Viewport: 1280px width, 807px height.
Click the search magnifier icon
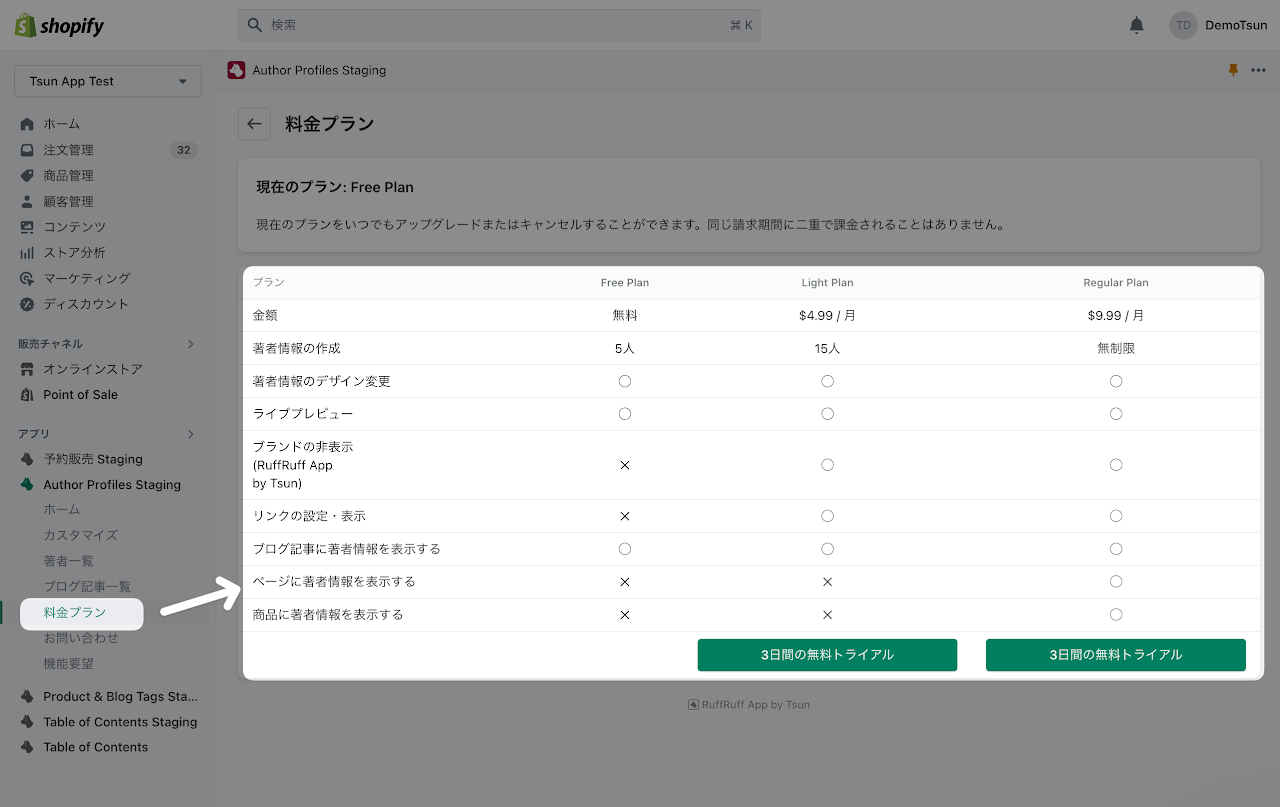click(255, 25)
